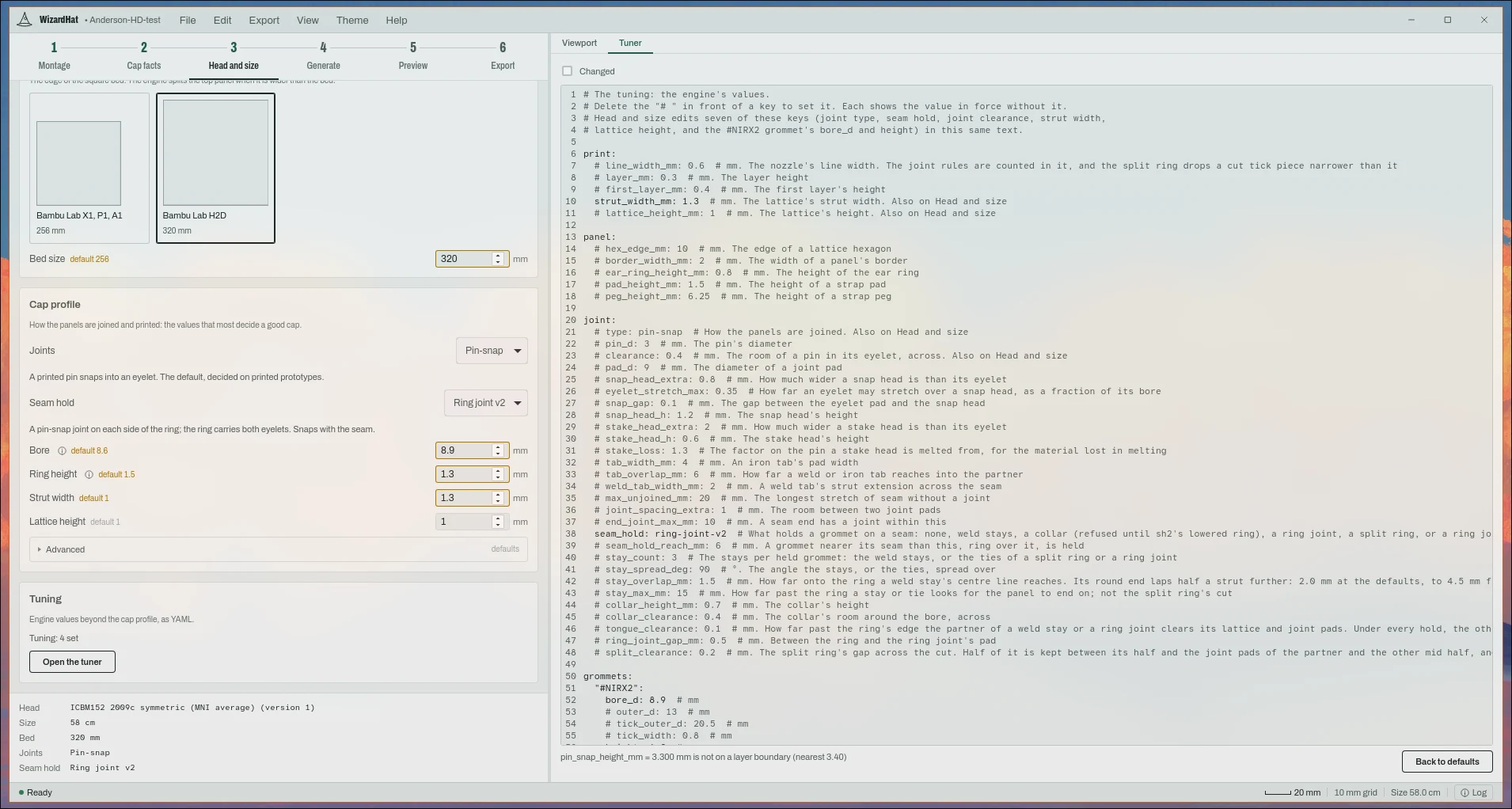Open the Edit menu

pyautogui.click(x=222, y=20)
